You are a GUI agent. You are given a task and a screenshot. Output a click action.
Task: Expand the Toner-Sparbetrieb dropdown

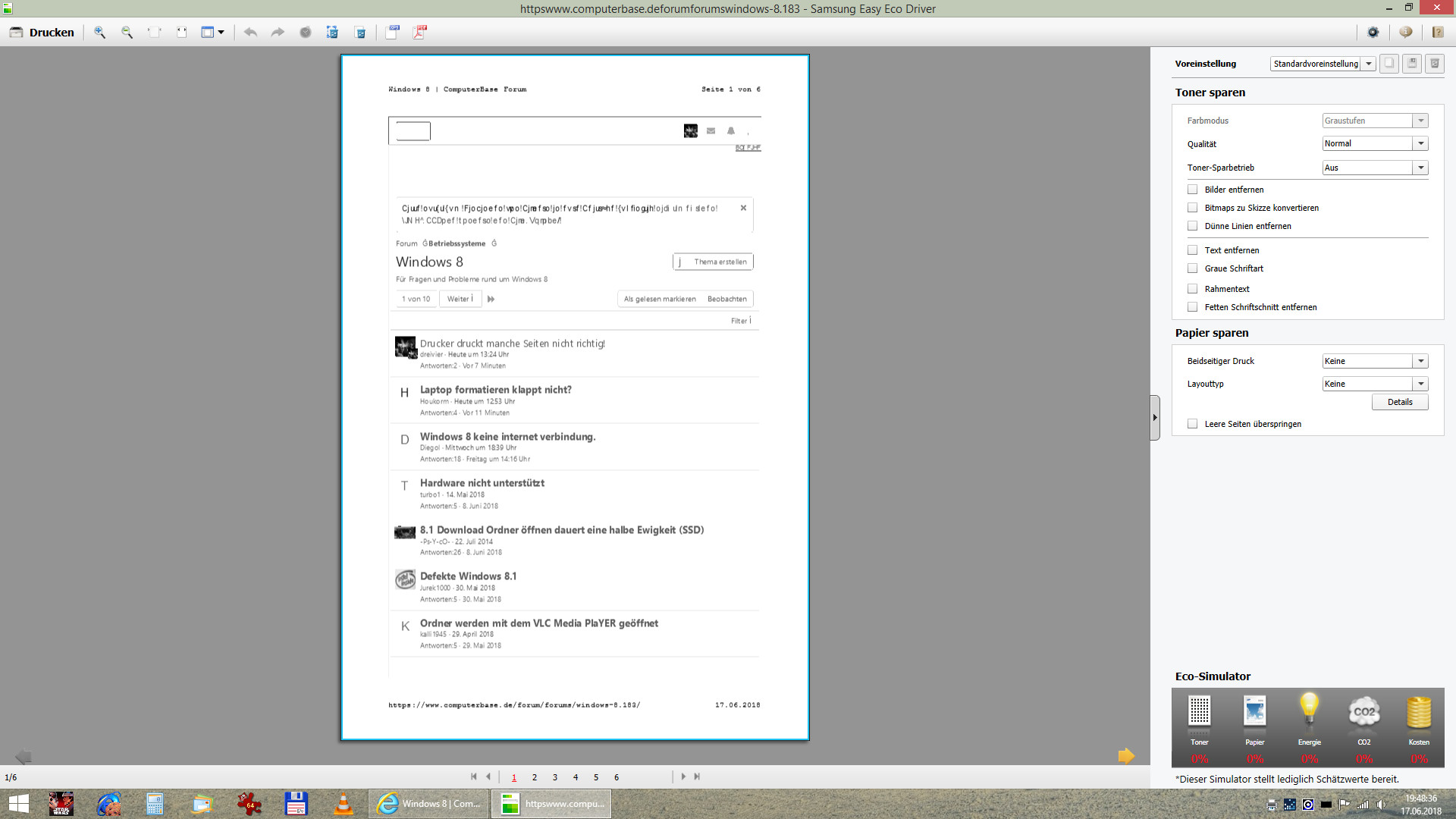[x=1420, y=168]
